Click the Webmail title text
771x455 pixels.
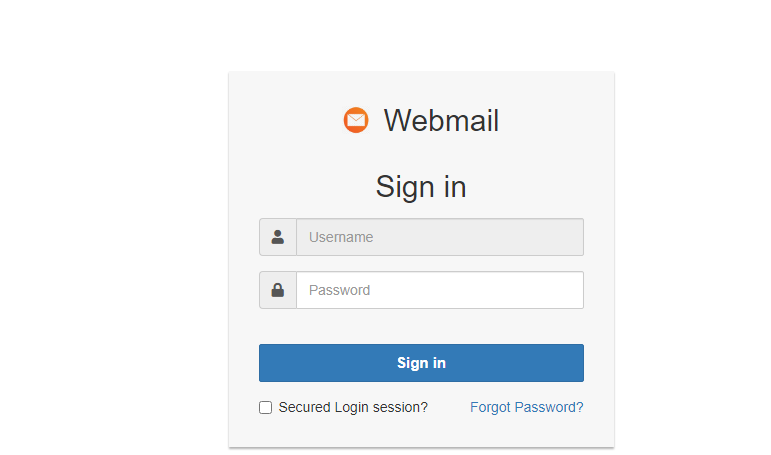click(441, 120)
